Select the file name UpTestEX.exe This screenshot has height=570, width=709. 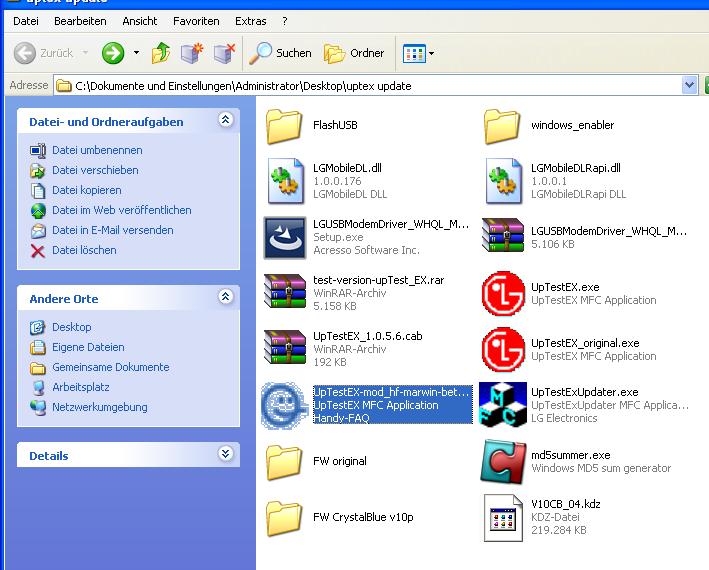tap(565, 287)
